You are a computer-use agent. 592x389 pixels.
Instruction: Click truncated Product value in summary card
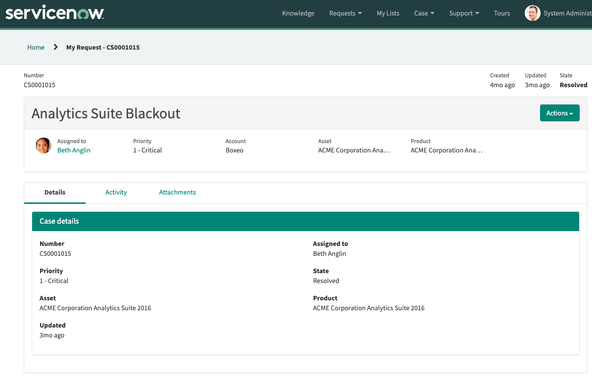click(x=446, y=150)
